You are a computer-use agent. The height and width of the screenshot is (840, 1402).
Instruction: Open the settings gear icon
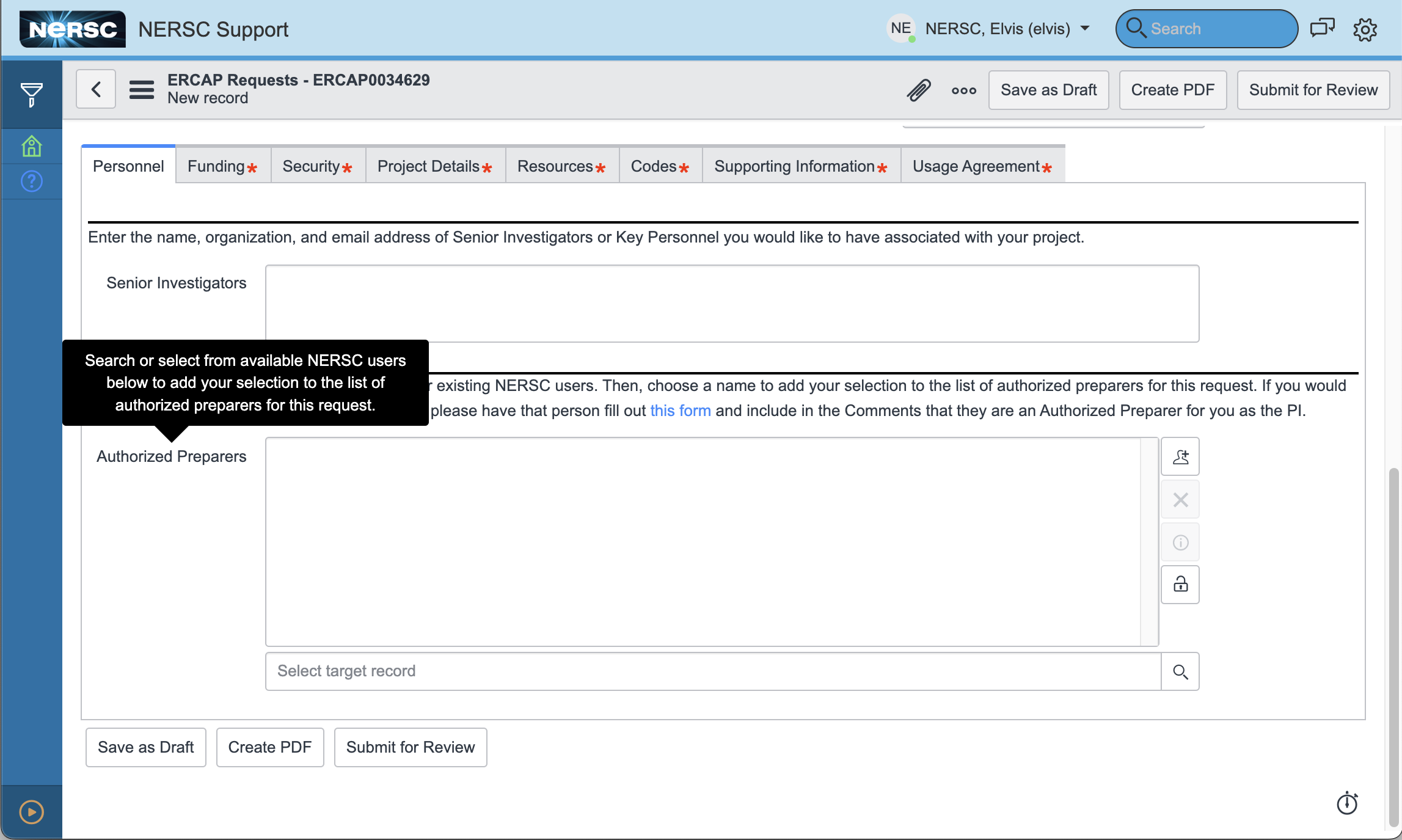[1365, 29]
